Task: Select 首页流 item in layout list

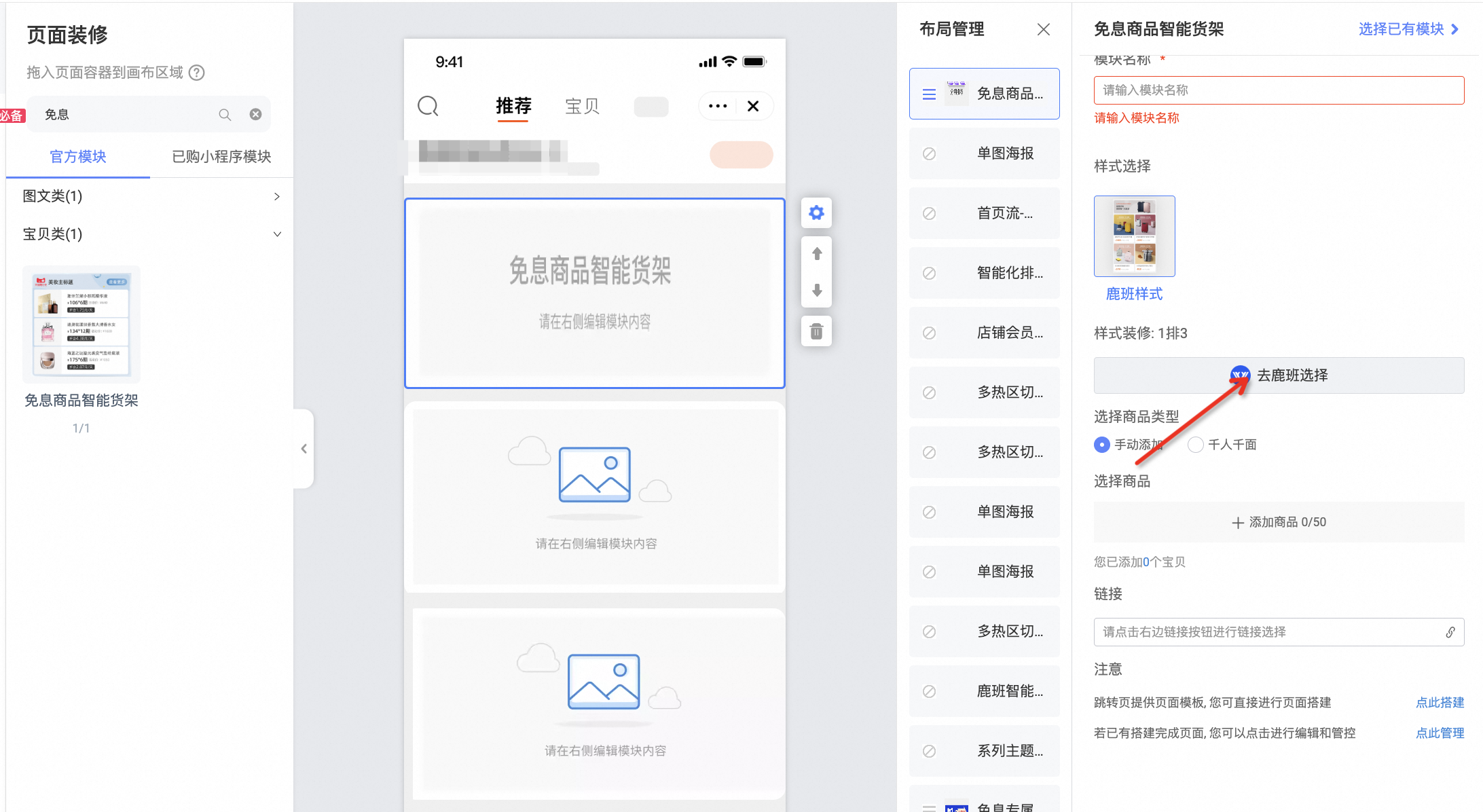Action: [x=984, y=213]
